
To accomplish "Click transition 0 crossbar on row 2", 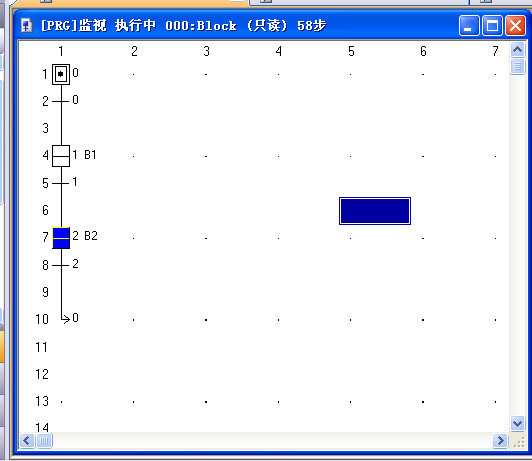I will pyautogui.click(x=61, y=101).
